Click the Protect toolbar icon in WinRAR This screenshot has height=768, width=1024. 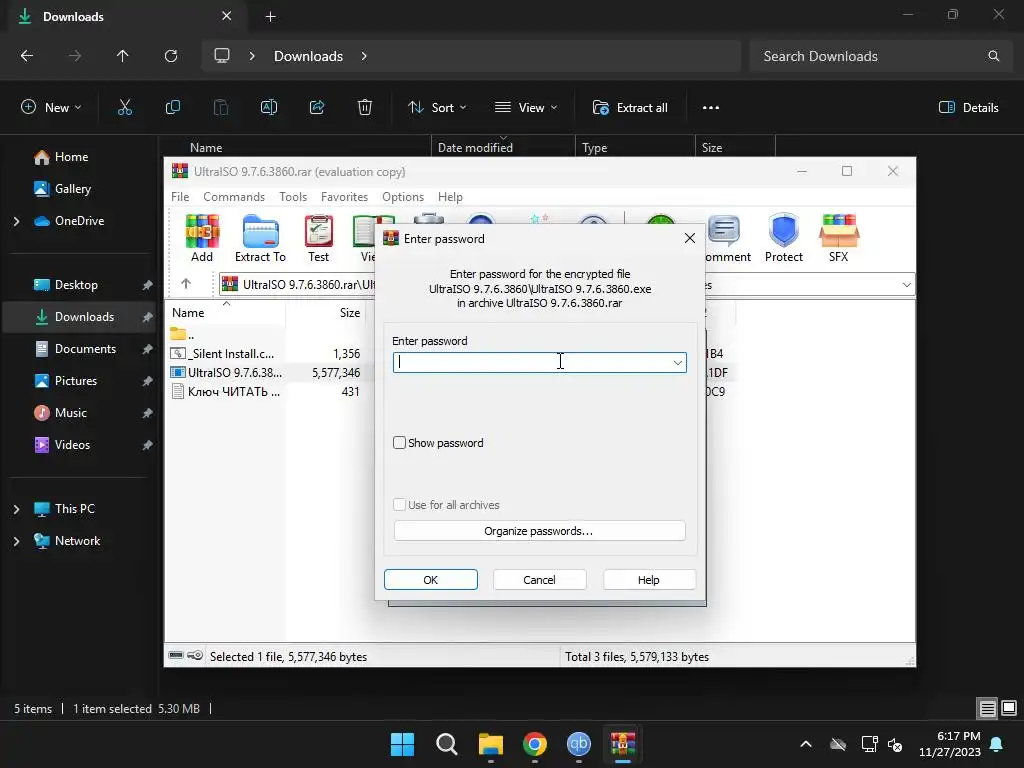[783, 238]
